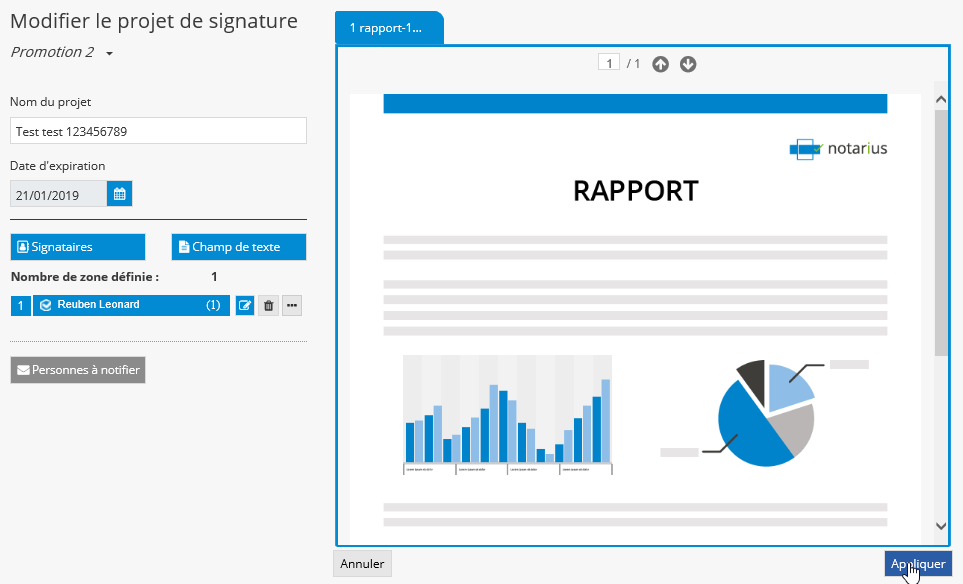Go to previous page with up arrow
Screen dimensions: 963x584
[x=660, y=64]
